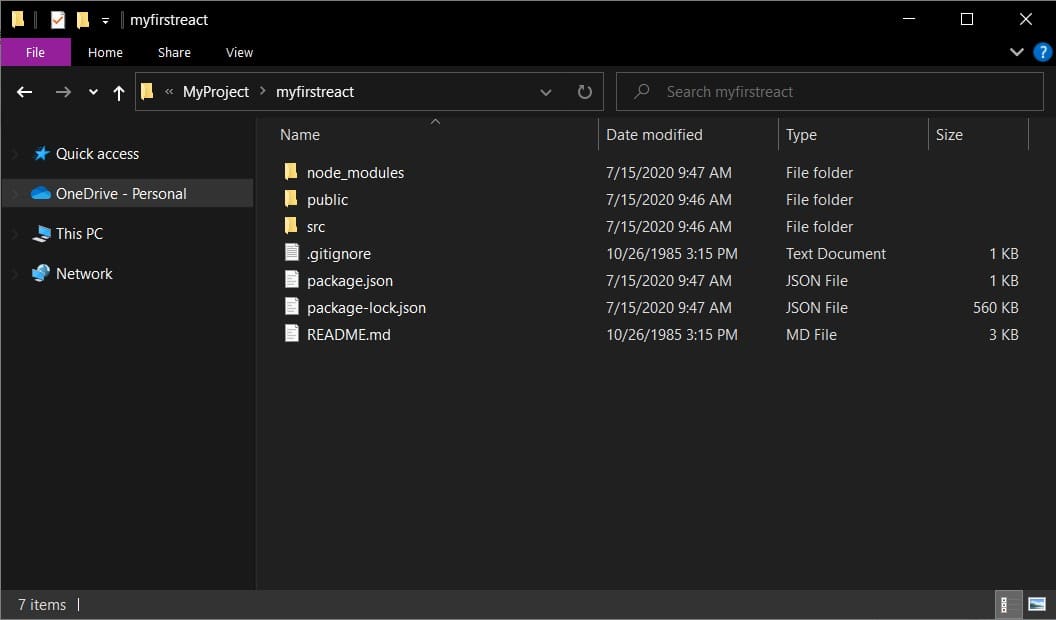Switch to the View ribbon tab

tap(239, 53)
